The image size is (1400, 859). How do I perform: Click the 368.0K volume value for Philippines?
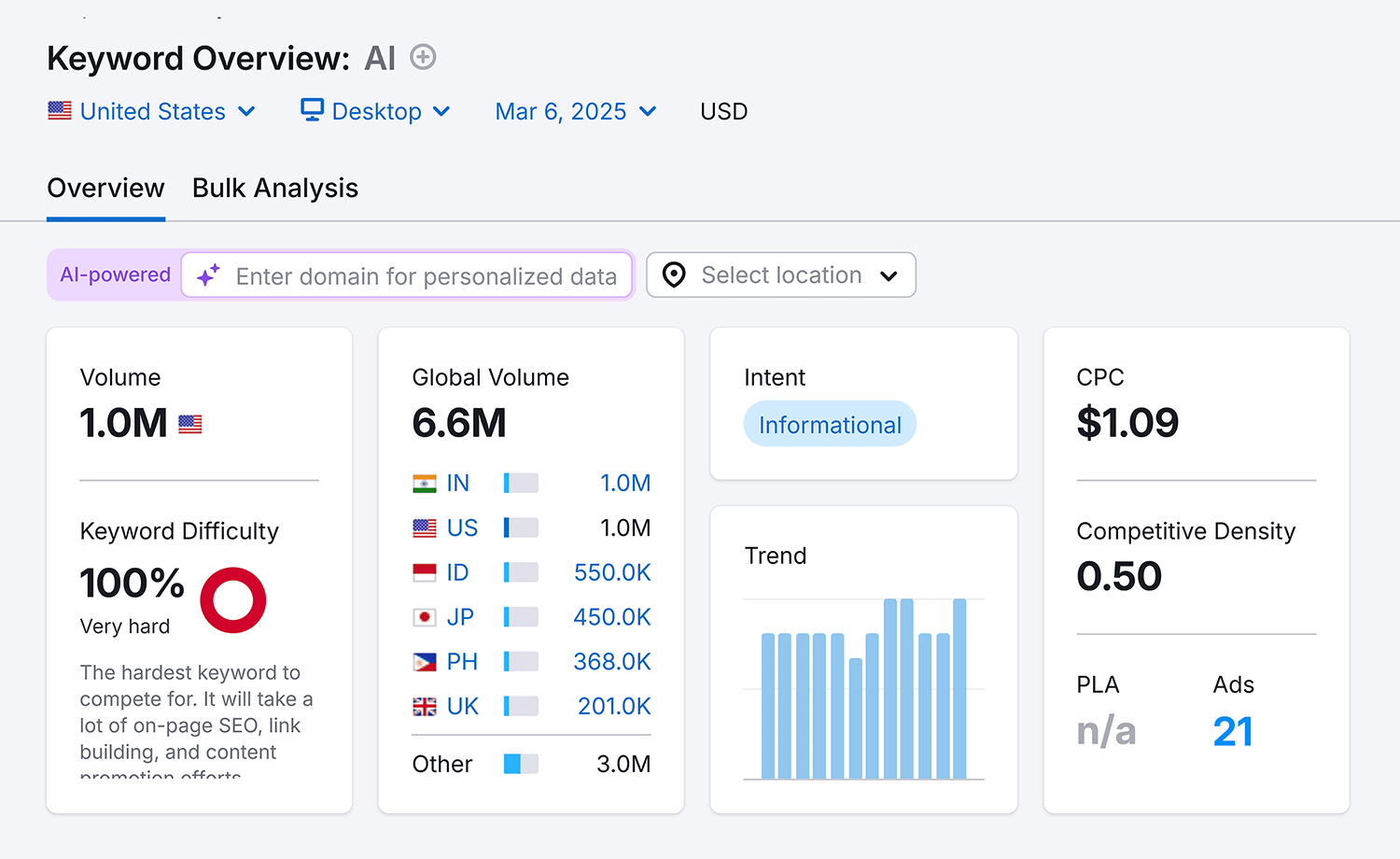click(x=612, y=662)
